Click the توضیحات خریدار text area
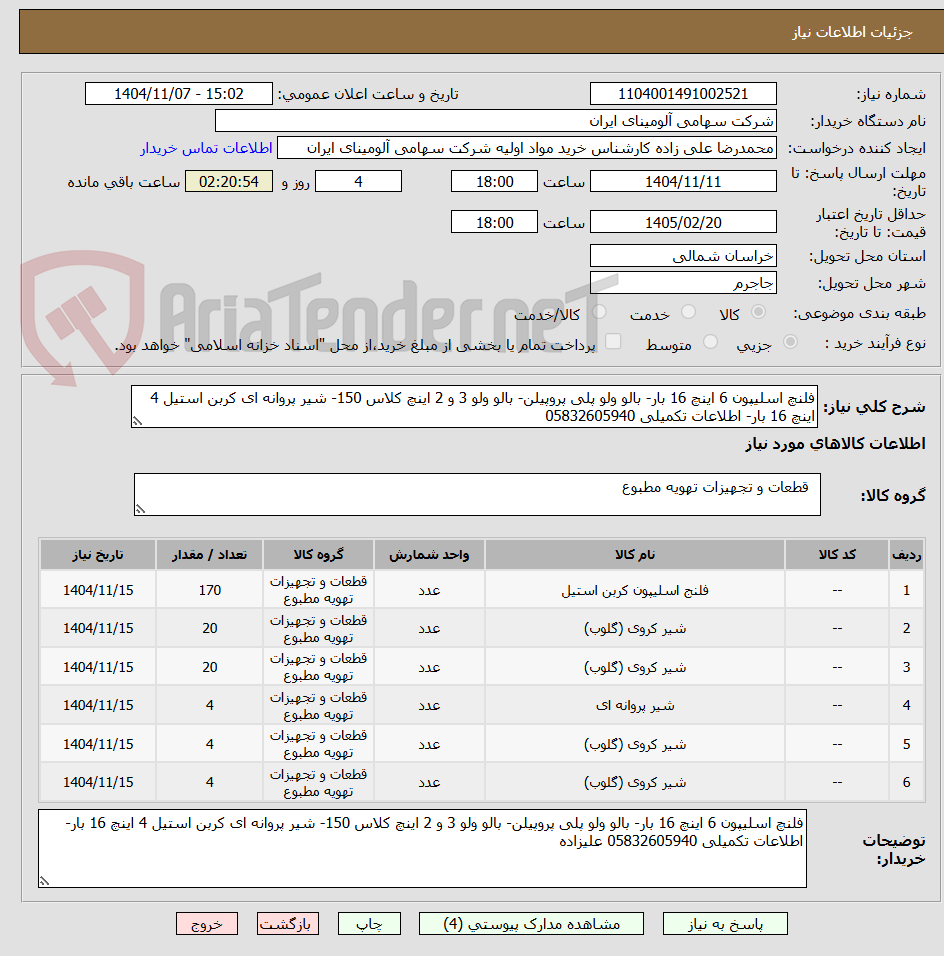This screenshot has width=944, height=956. click(423, 848)
